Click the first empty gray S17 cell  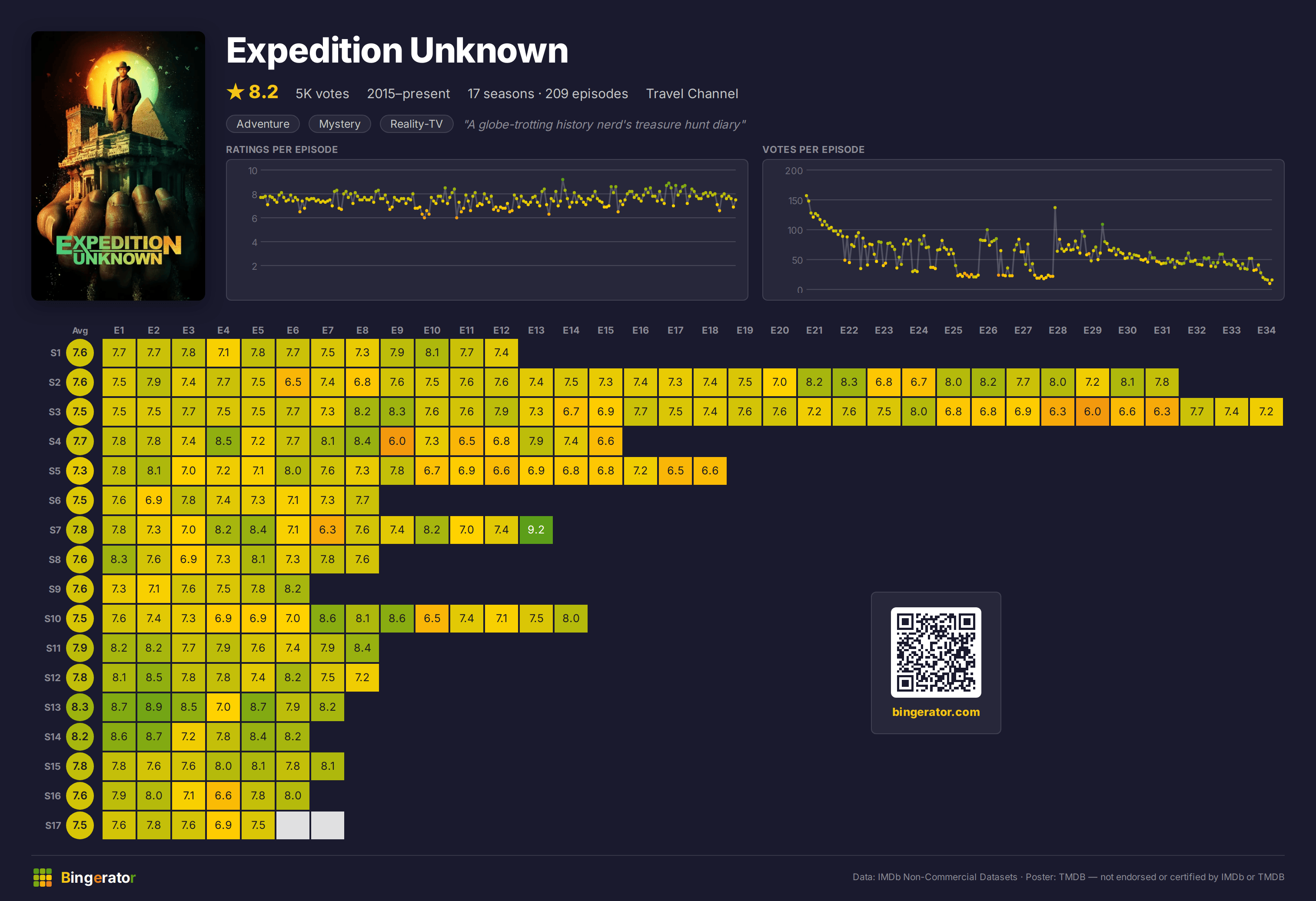[x=293, y=825]
